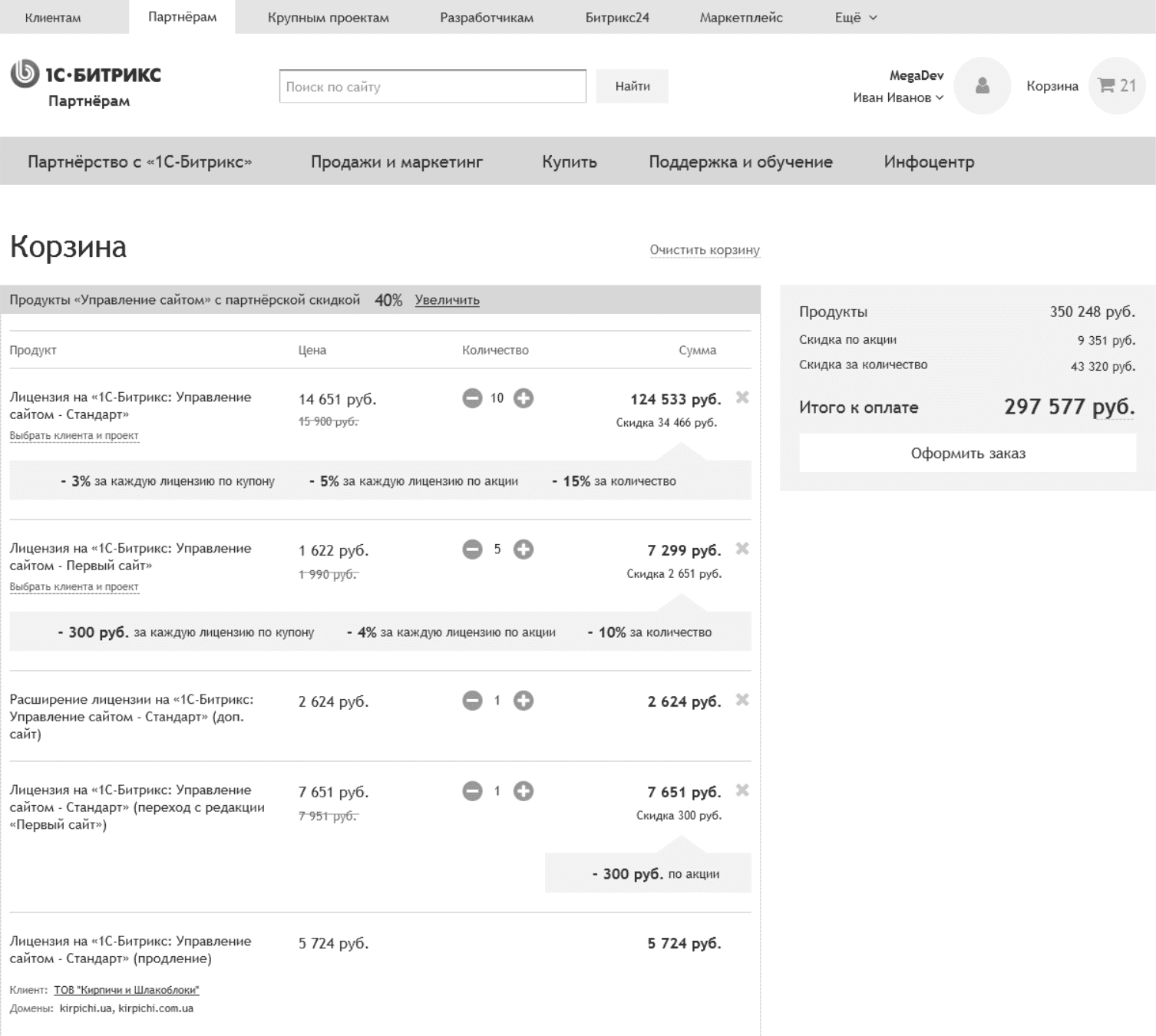The image size is (1156, 1036).
Task: Increase quantity of Расширение лицензии item
Action: 524,701
